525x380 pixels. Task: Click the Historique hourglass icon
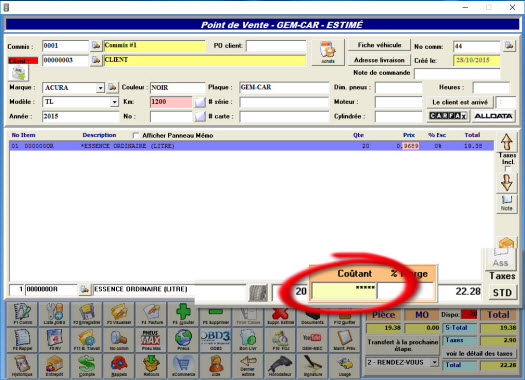pyautogui.click(x=22, y=365)
